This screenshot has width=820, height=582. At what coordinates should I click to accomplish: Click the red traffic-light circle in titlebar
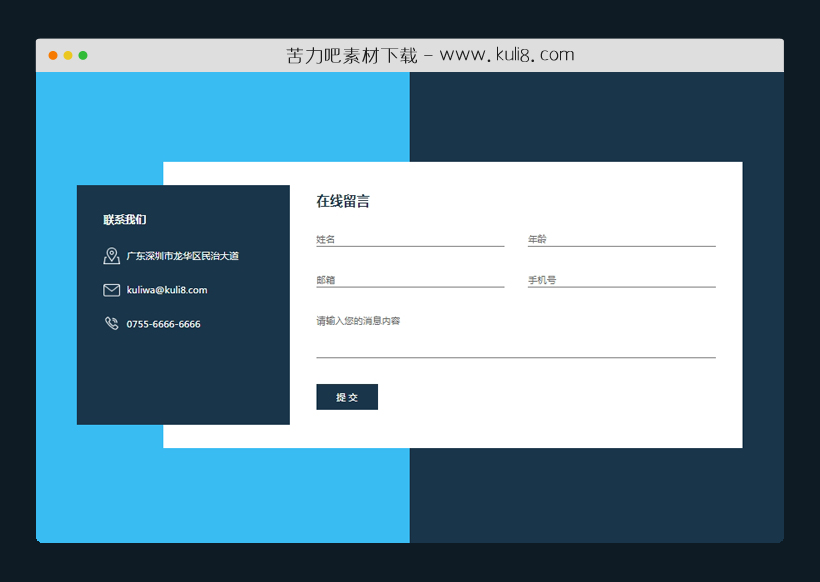52,55
